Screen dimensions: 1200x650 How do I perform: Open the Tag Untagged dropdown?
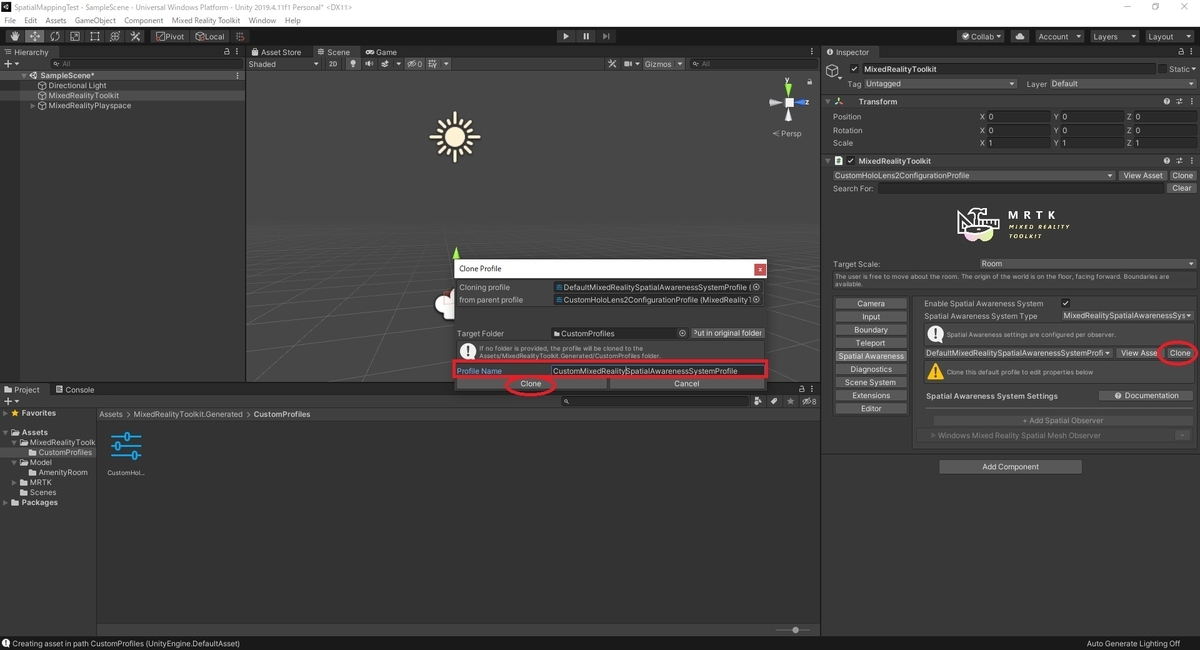941,84
